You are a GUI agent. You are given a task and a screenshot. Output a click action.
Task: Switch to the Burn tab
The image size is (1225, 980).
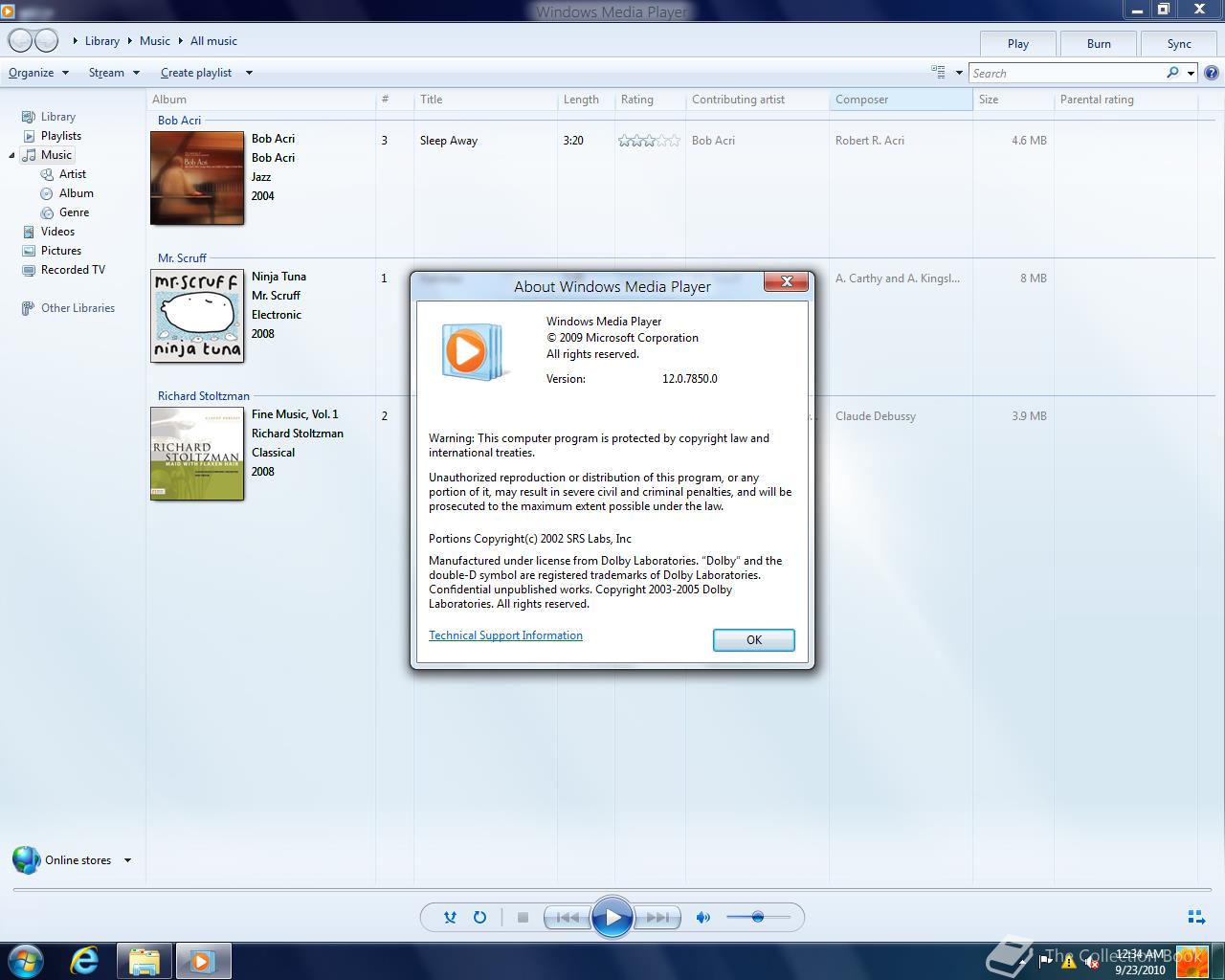pyautogui.click(x=1099, y=44)
